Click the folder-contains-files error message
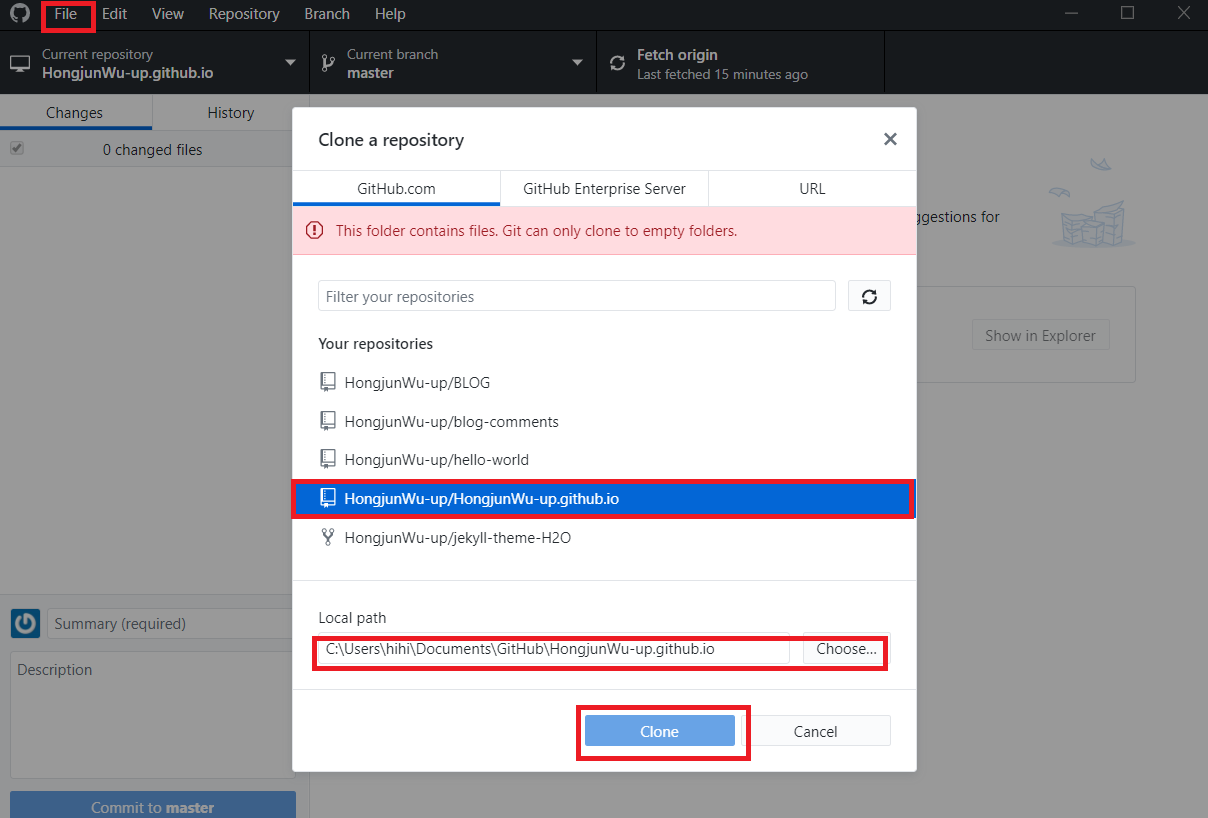 click(x=536, y=231)
